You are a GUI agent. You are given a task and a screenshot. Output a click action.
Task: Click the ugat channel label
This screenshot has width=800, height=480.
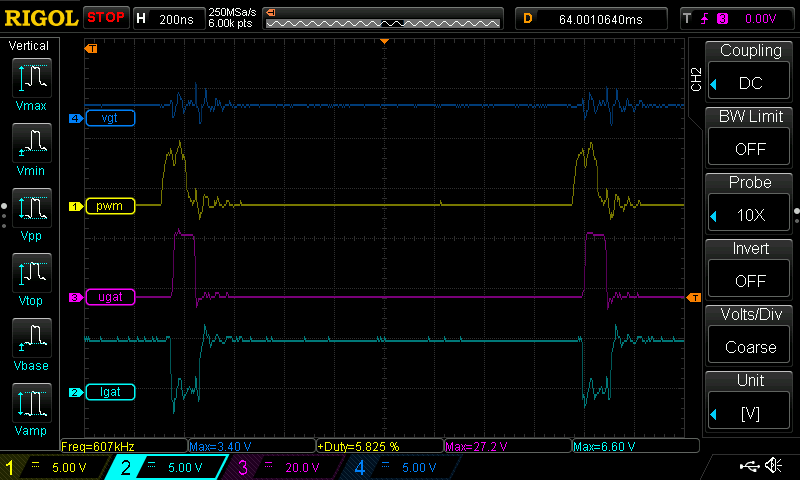pyautogui.click(x=110, y=297)
